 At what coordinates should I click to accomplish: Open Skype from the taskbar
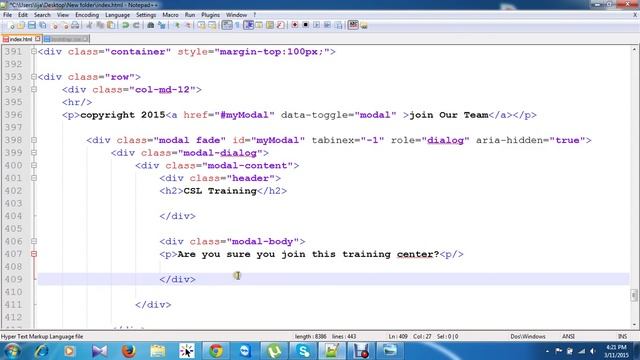[303, 351]
